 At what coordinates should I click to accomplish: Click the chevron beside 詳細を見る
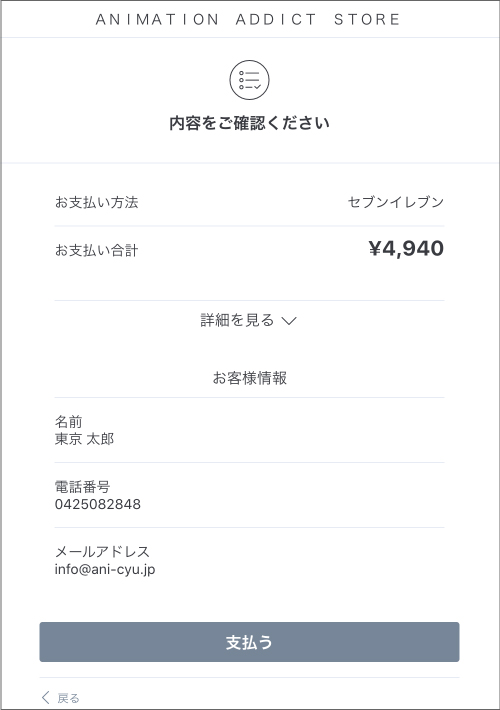click(289, 321)
